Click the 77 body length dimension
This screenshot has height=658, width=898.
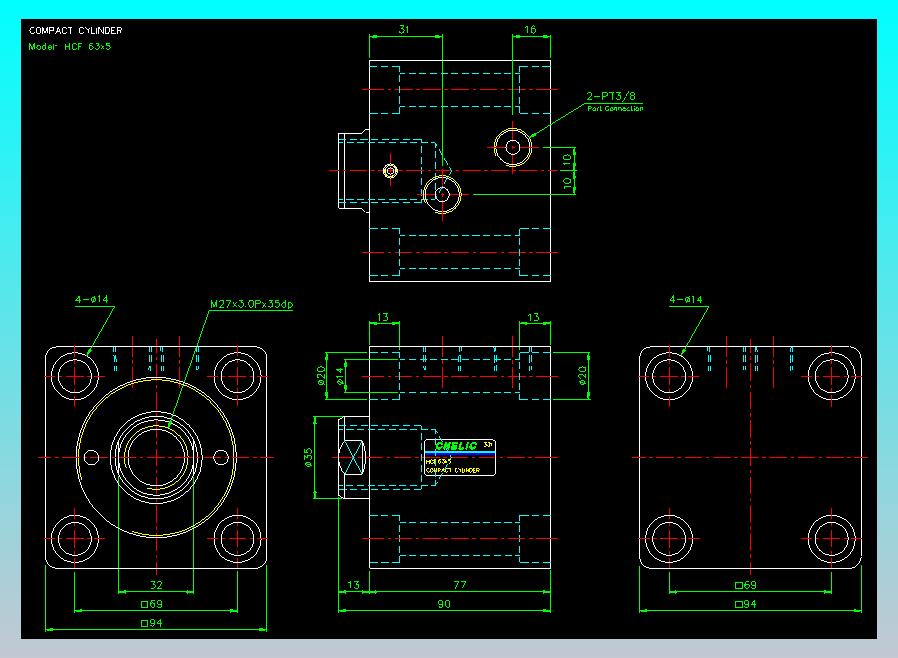(460, 585)
